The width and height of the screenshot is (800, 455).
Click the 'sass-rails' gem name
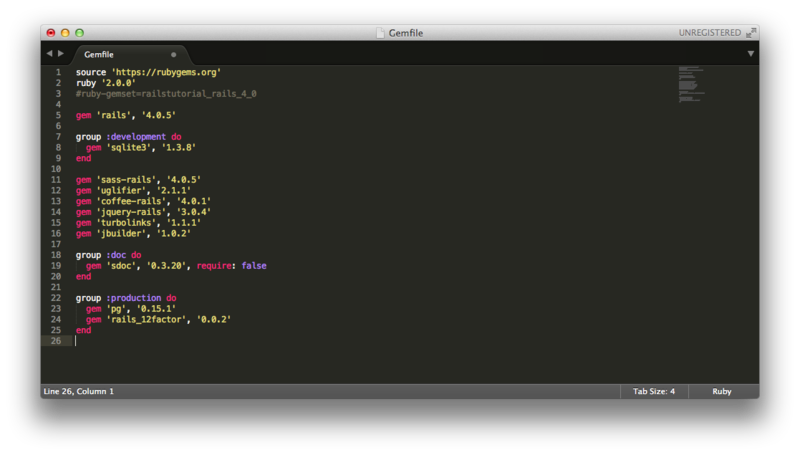click(x=126, y=180)
